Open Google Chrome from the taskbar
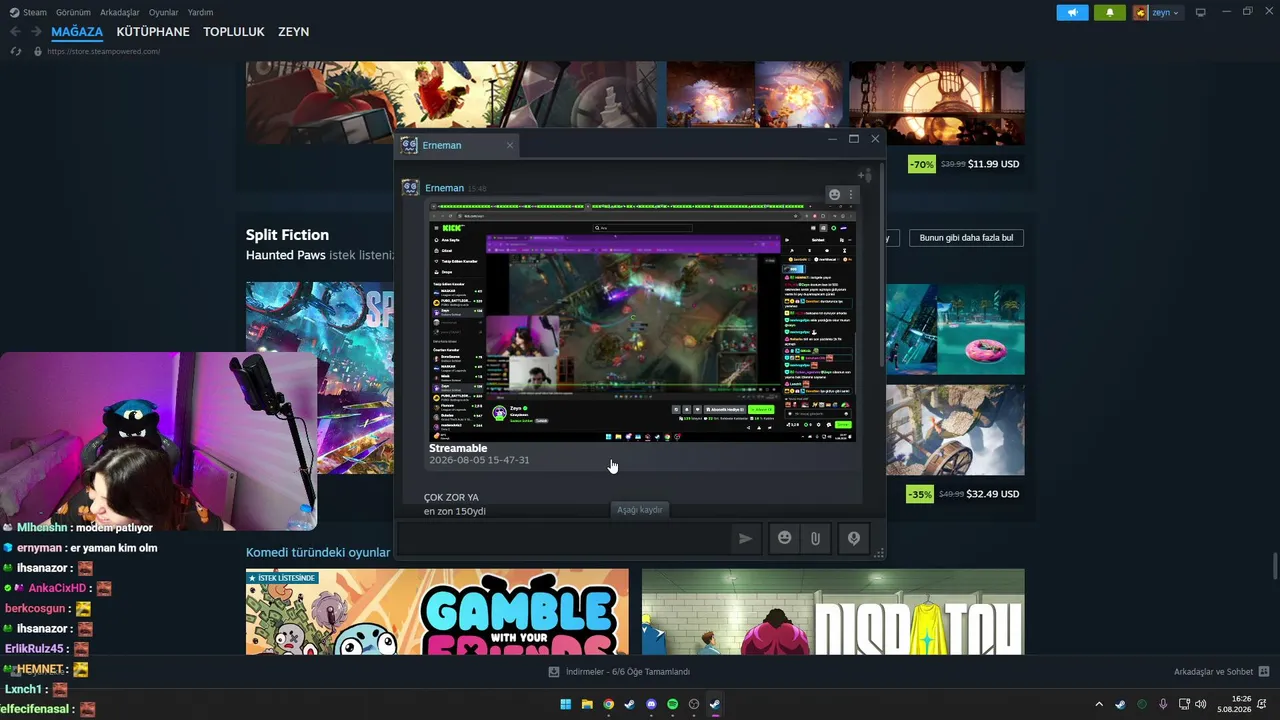The height and width of the screenshot is (720, 1280). click(608, 704)
